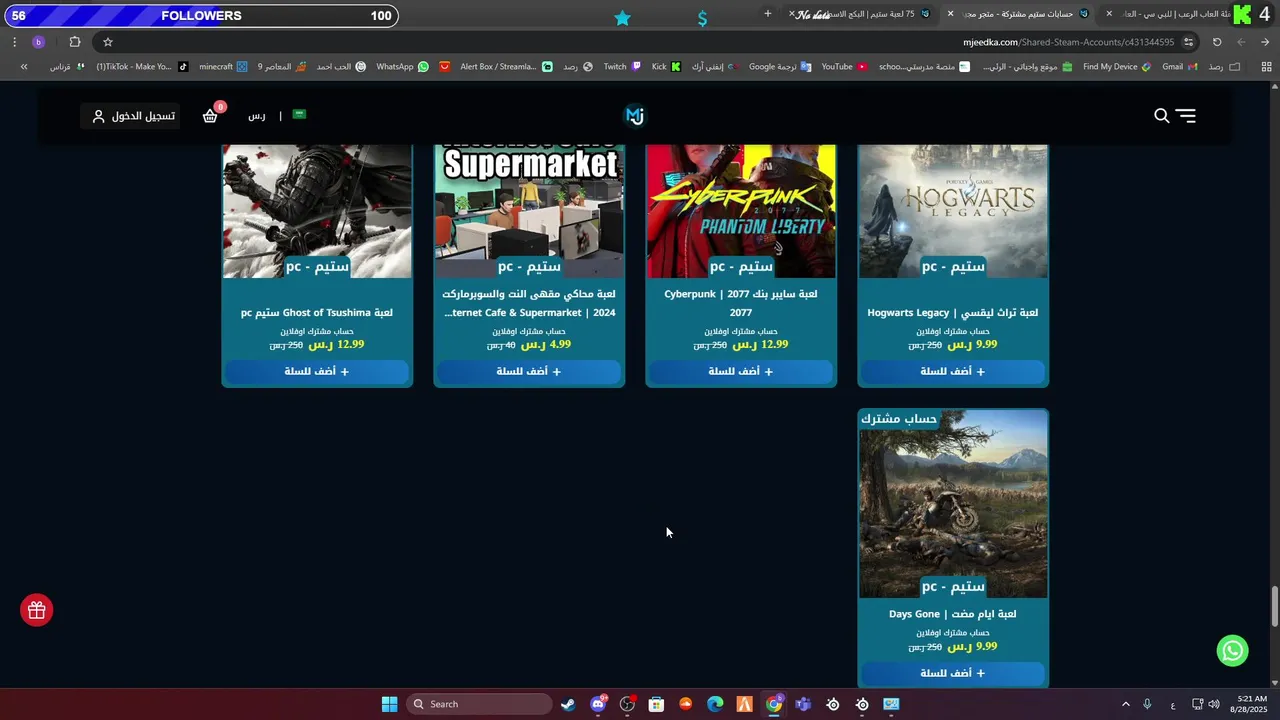Screen dimensions: 1280x720
Task: Open the Saudi flag country selector
Action: coord(299,115)
